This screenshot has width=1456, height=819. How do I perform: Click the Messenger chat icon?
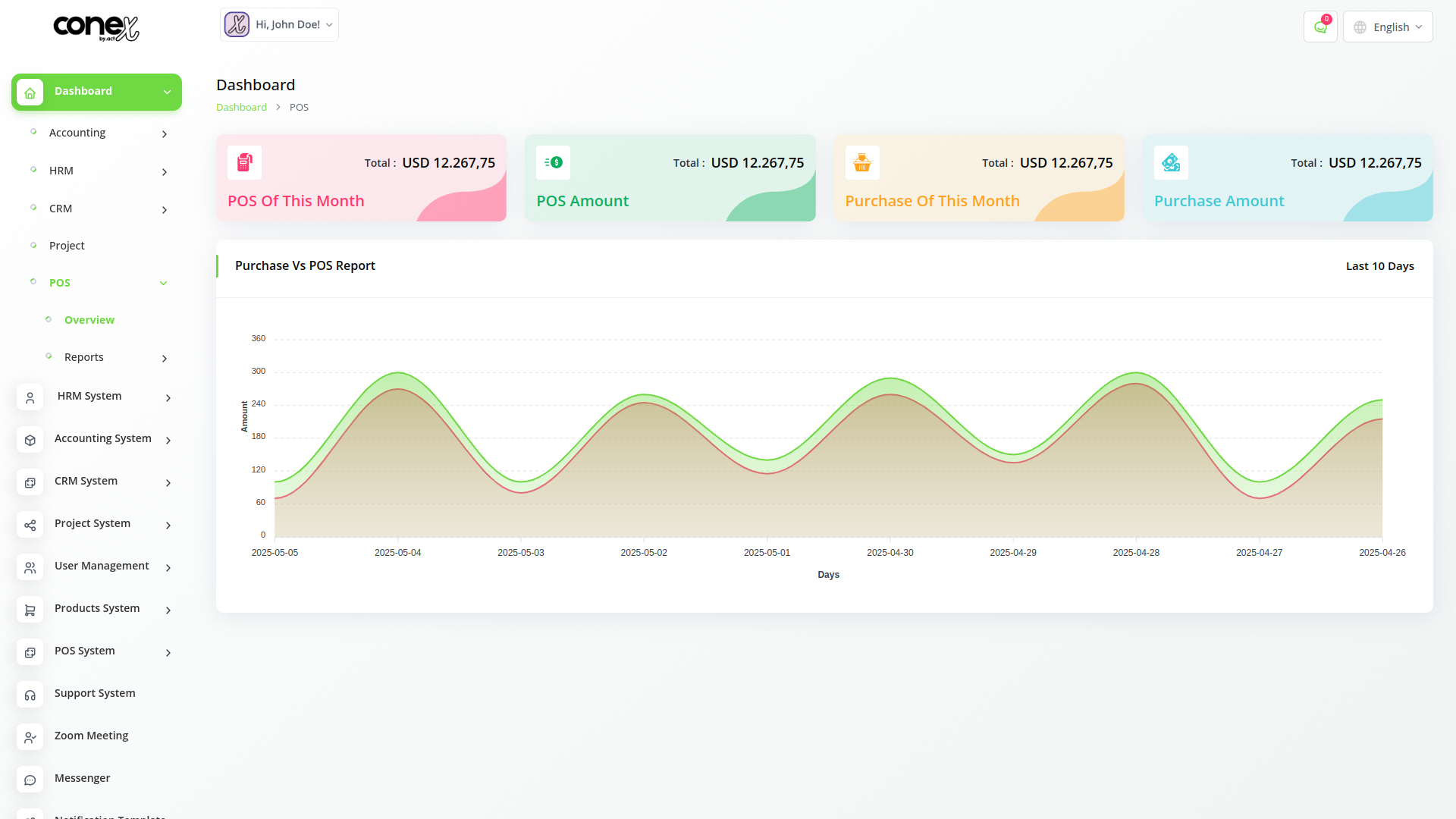[30, 780]
